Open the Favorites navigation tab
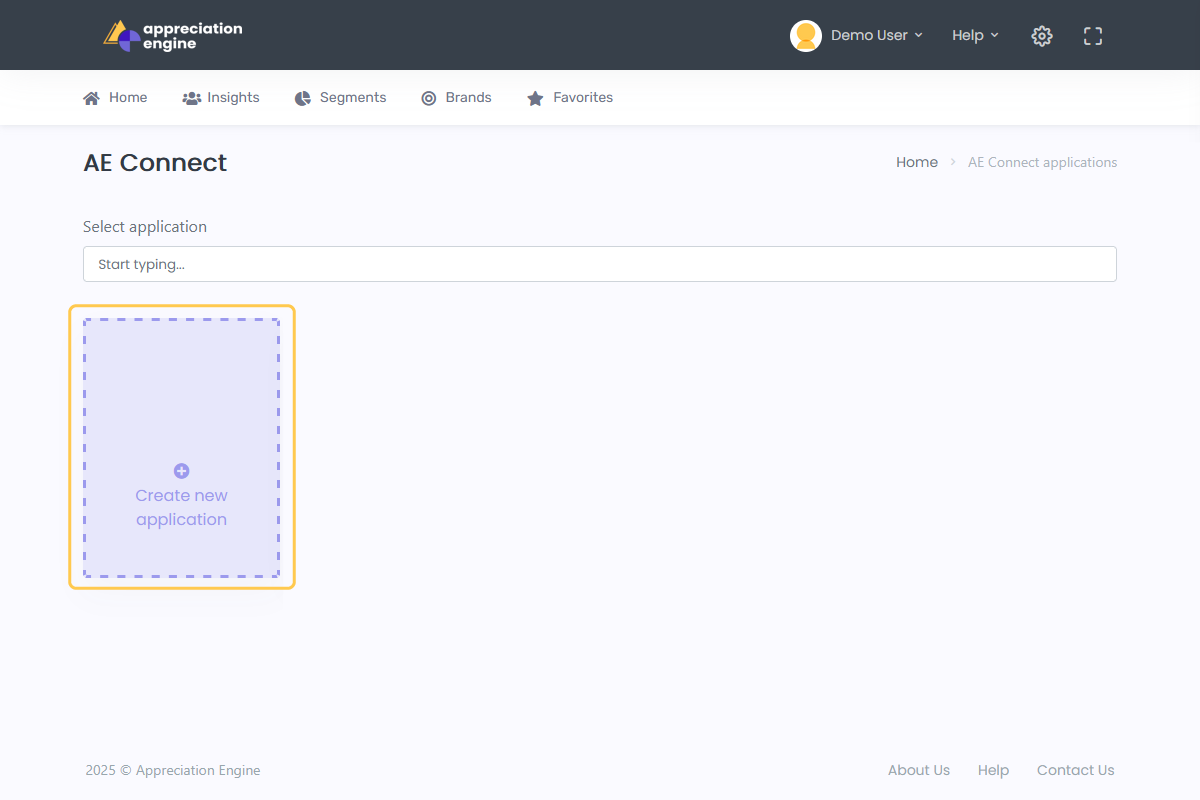 pyautogui.click(x=570, y=98)
